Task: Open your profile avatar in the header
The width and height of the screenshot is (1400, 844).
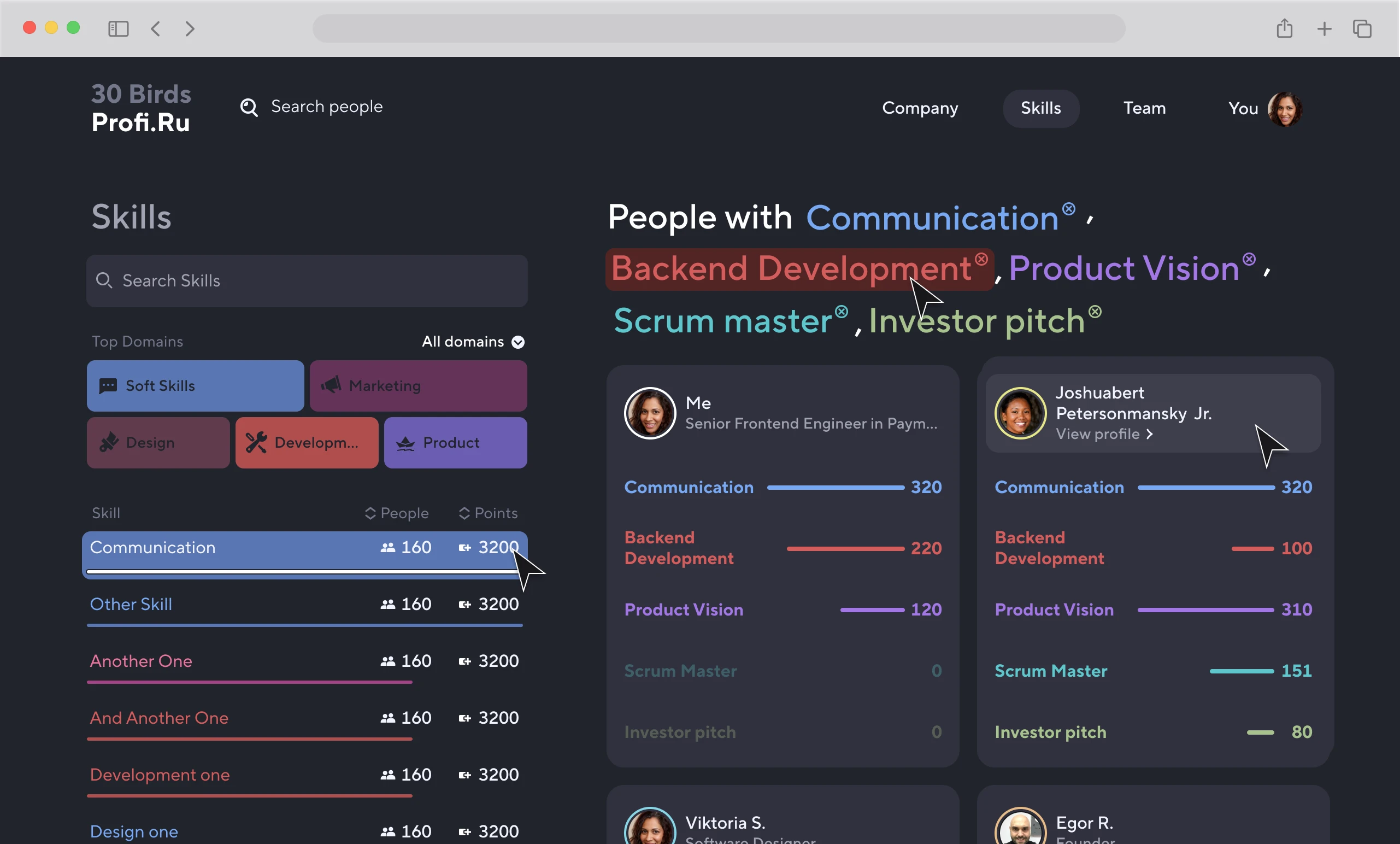Action: [x=1285, y=109]
